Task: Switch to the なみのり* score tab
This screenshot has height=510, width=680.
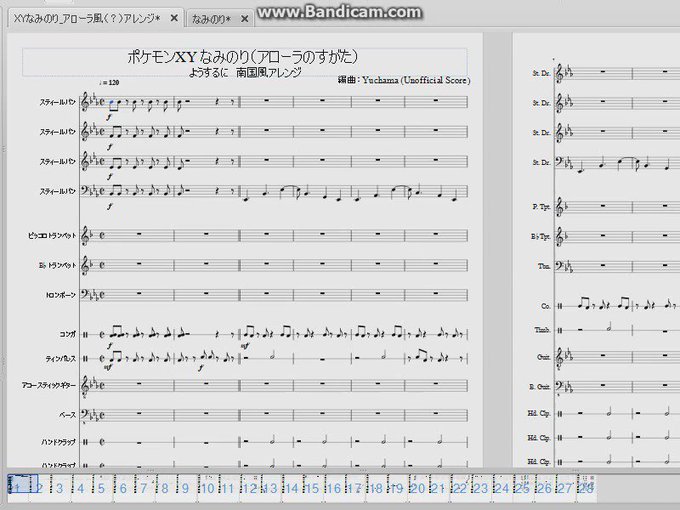Action: point(211,19)
